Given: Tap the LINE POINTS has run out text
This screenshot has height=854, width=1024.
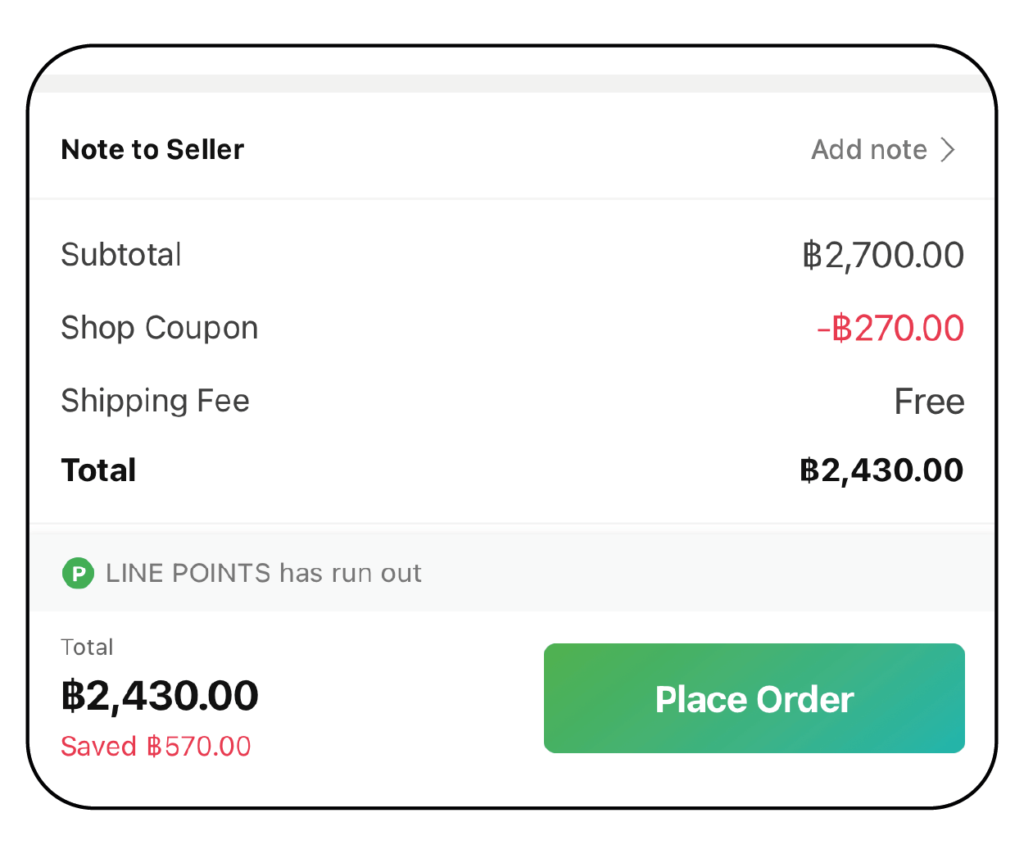Looking at the screenshot, I should pos(263,574).
